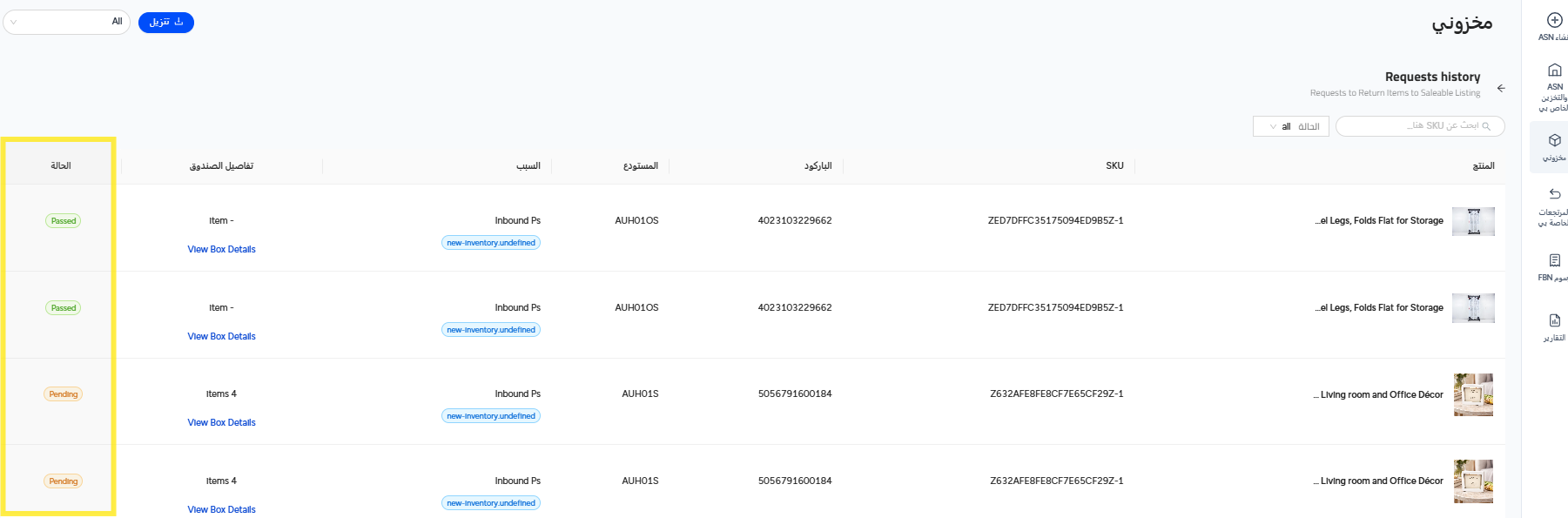Open the ASN warehouse storage sidebar icon
Screen dimensions: 1568x518
[x=1554, y=71]
